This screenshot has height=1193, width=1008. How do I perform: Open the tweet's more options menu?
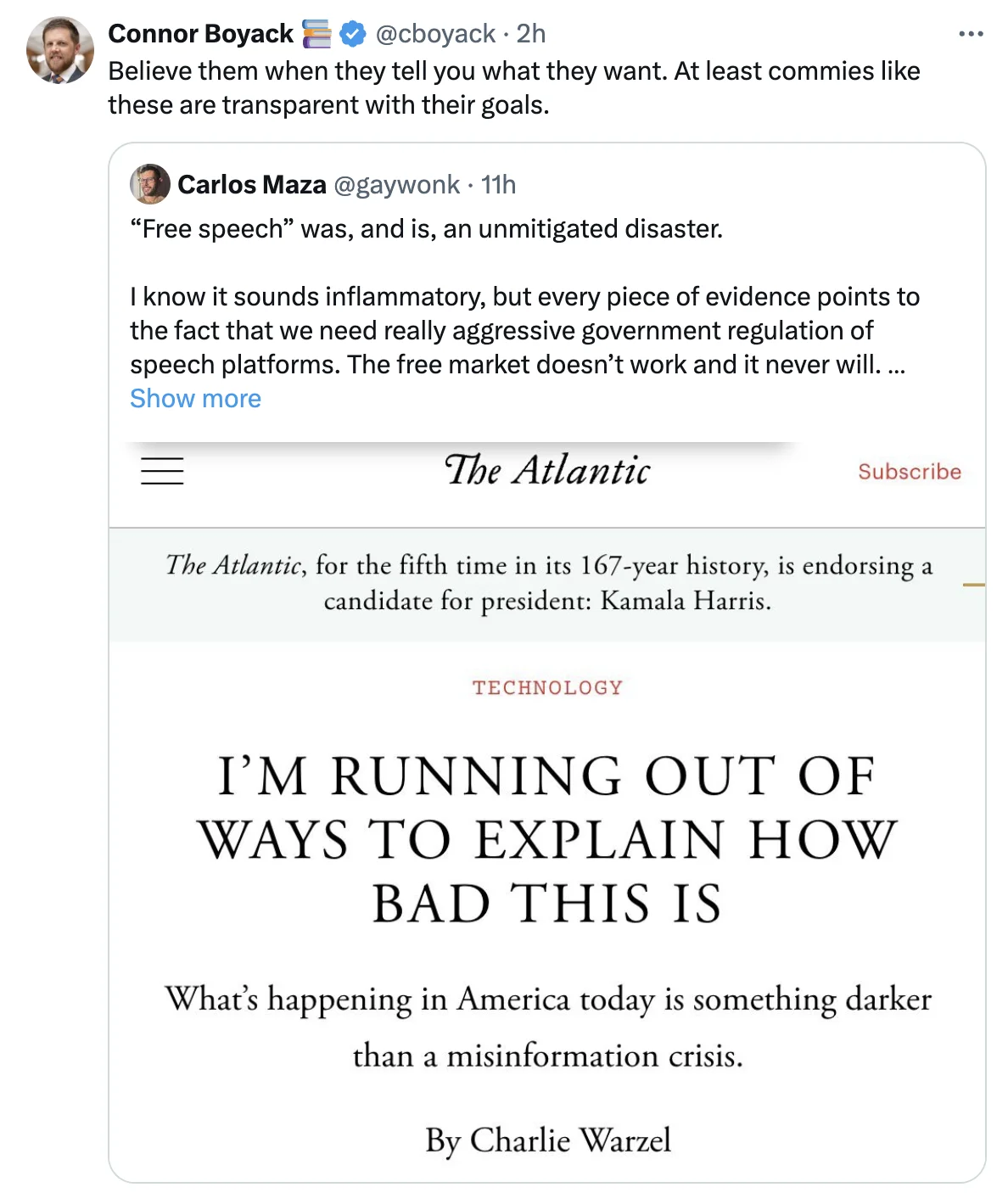click(x=971, y=34)
